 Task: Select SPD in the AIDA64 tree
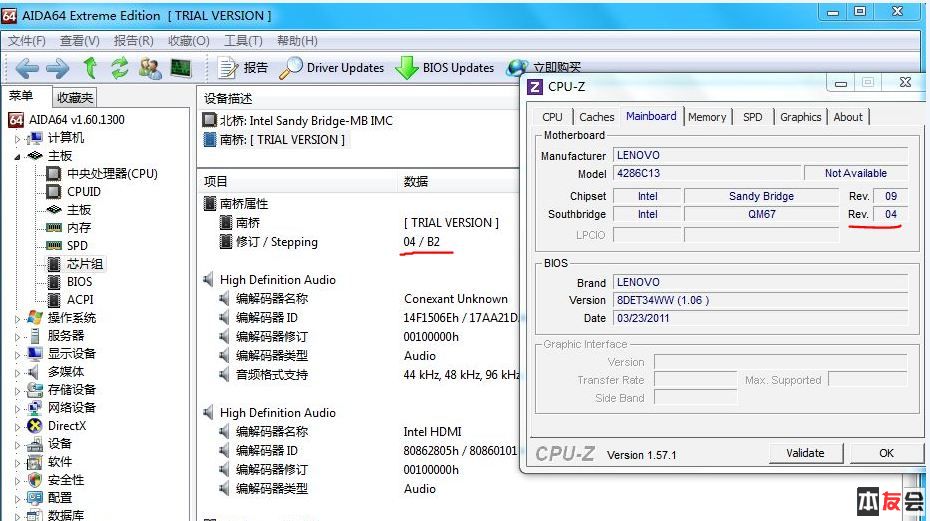[x=77, y=246]
